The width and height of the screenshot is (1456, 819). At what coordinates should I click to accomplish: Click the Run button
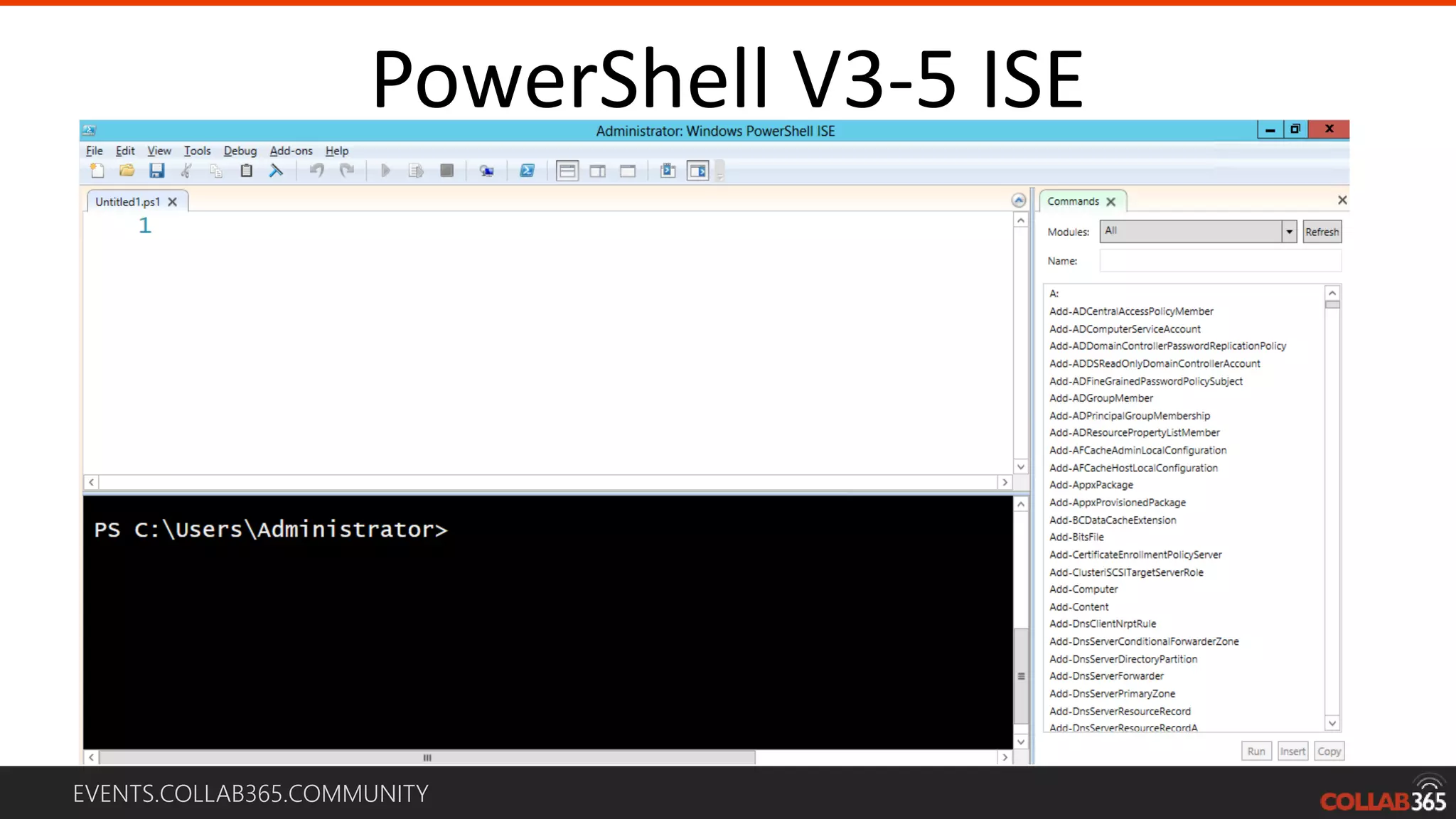[1256, 751]
